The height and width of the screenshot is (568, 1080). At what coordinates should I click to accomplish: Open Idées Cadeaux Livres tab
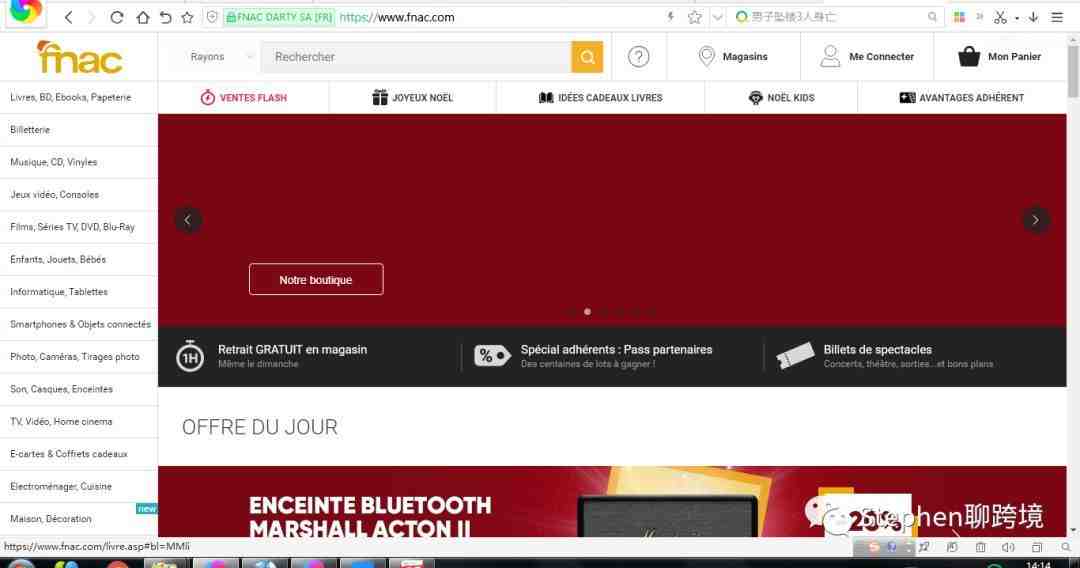pyautogui.click(x=600, y=98)
